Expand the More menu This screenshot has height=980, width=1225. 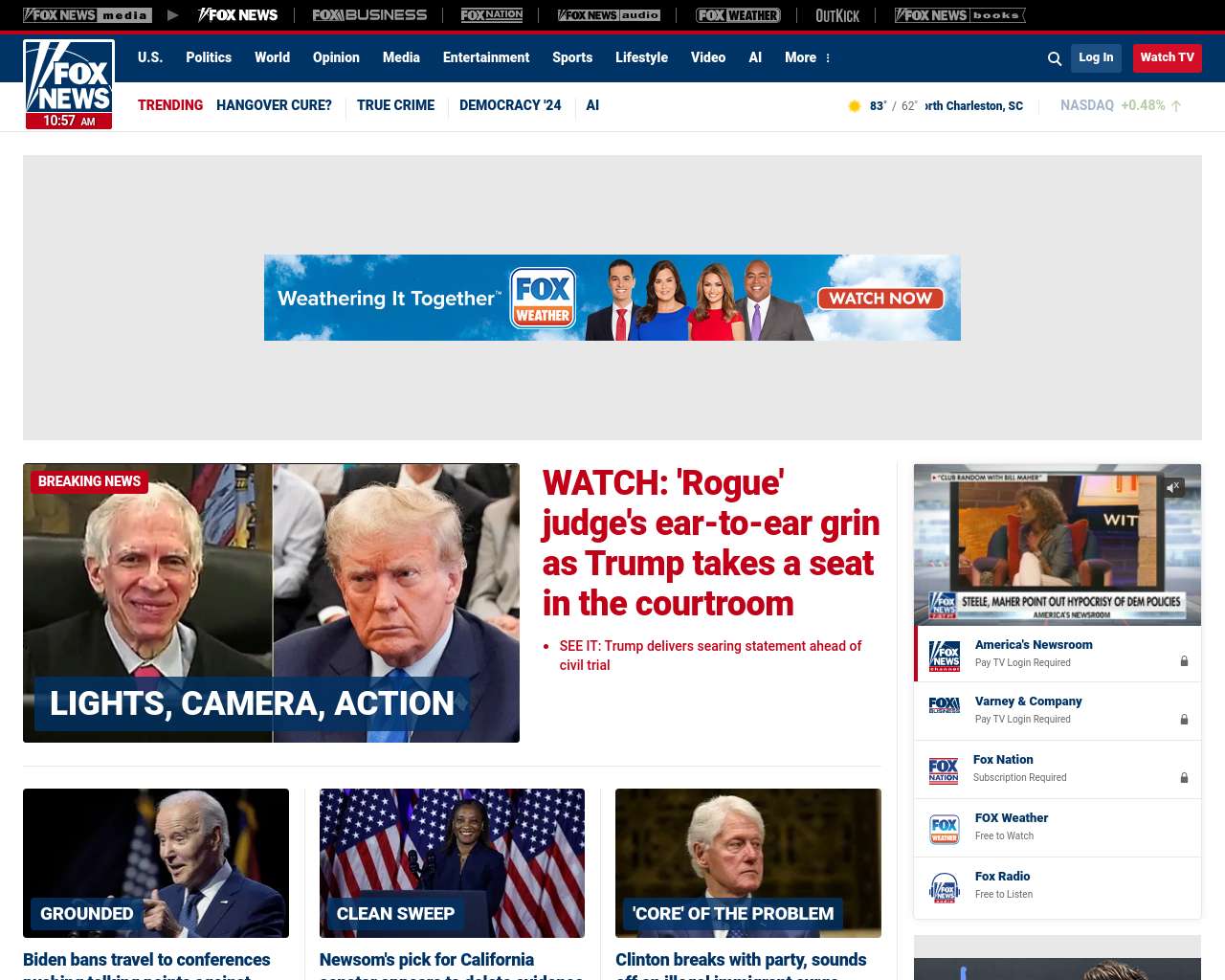[x=808, y=57]
